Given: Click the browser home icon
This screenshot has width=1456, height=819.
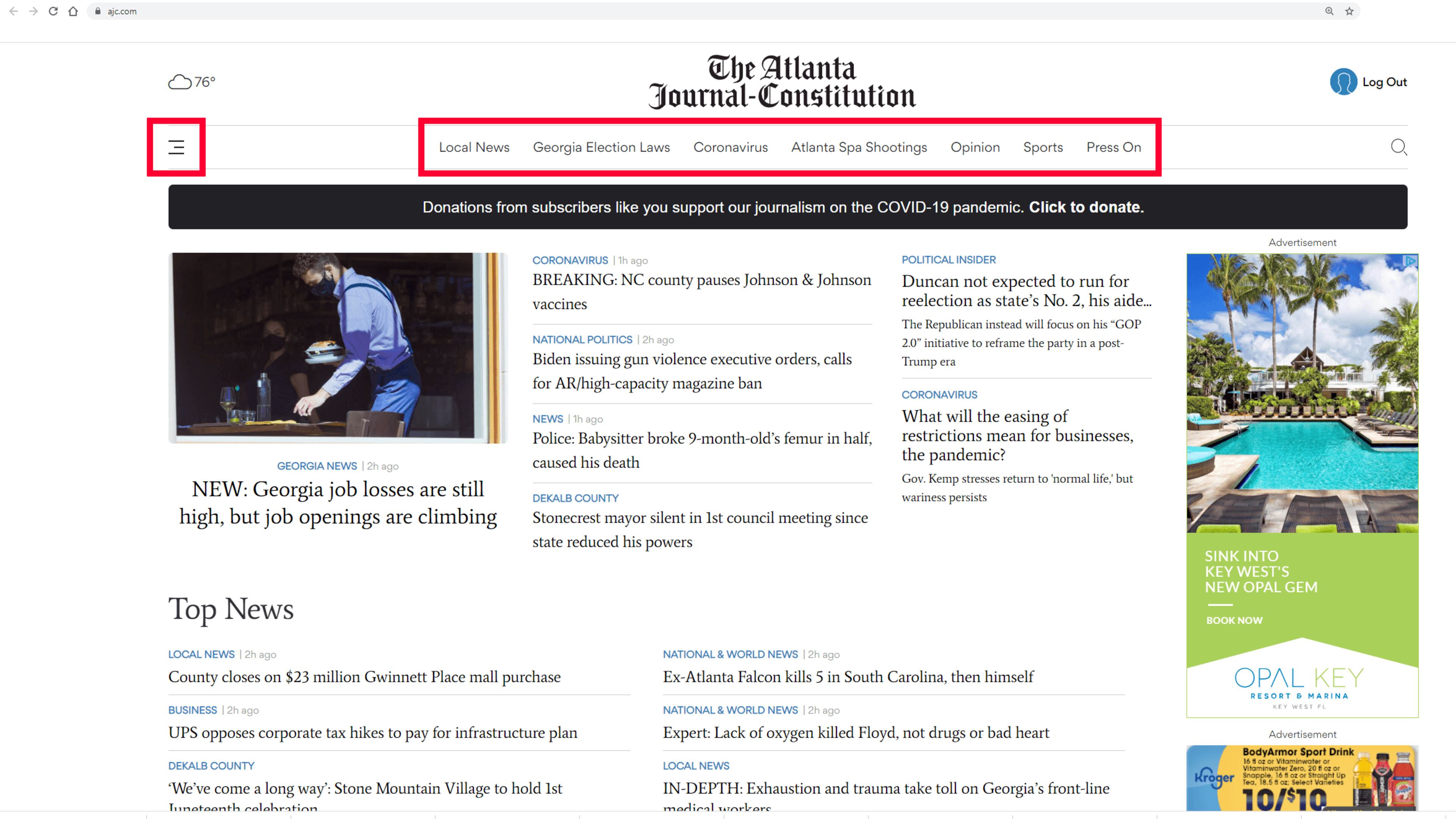Looking at the screenshot, I should point(74,11).
